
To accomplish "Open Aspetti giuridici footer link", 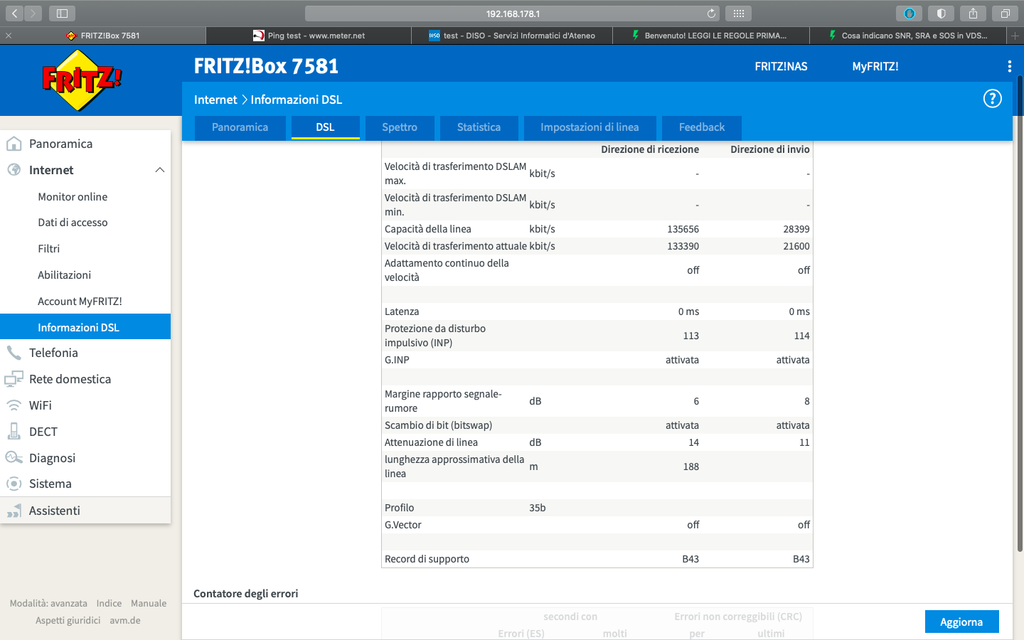I will 68,620.
